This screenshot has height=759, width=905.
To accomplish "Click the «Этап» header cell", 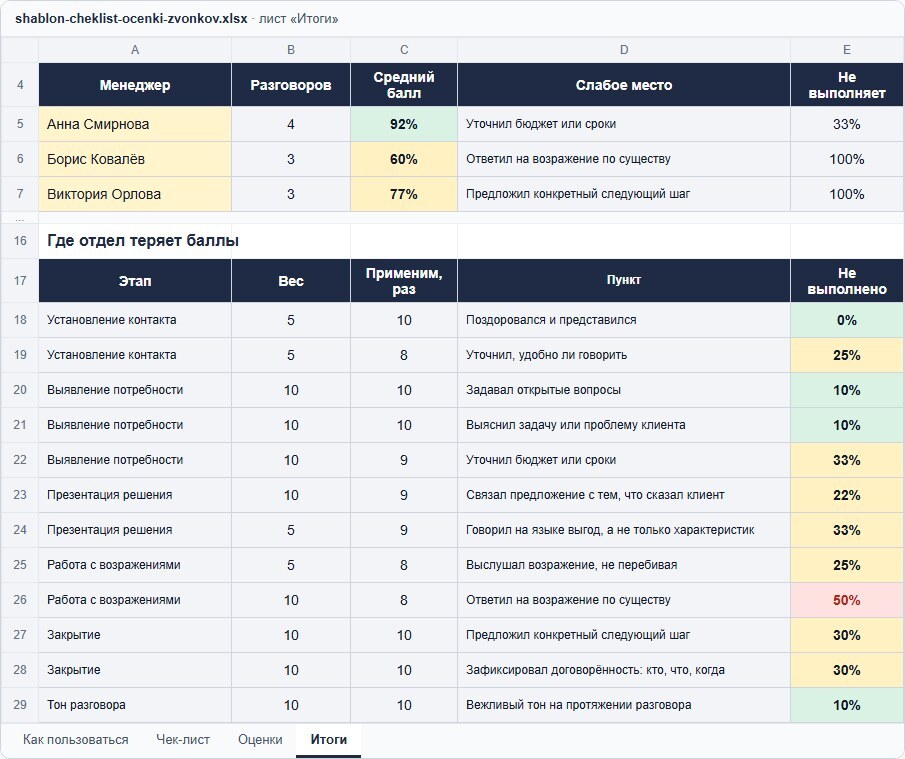I will click(135, 281).
